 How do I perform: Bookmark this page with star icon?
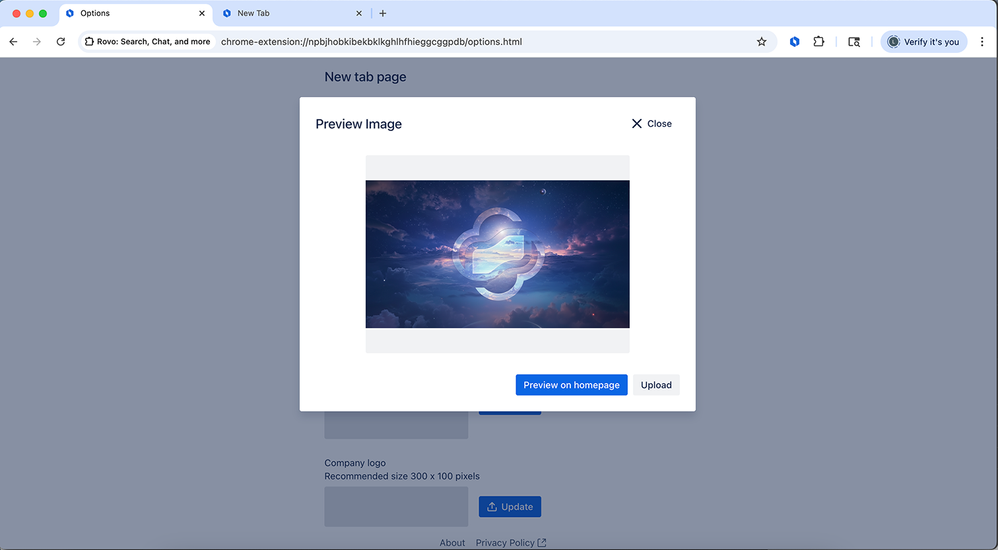click(761, 41)
